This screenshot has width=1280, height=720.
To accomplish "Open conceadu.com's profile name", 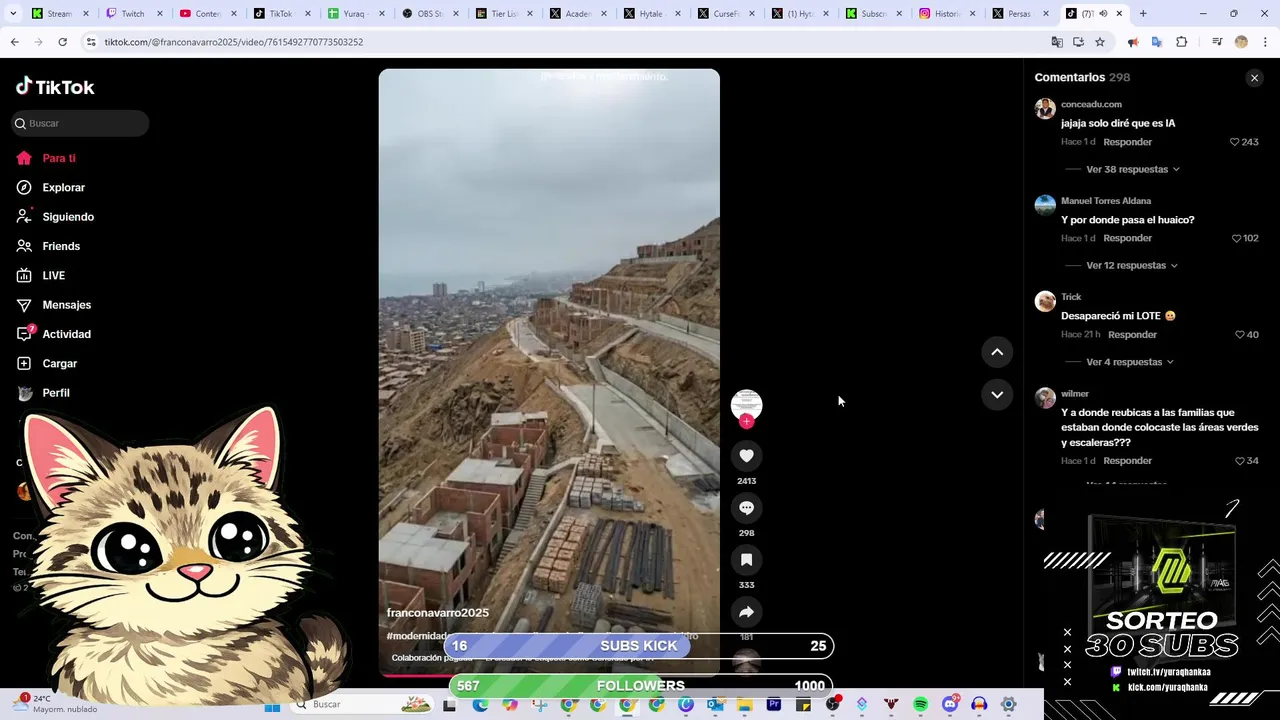I will 1091,104.
